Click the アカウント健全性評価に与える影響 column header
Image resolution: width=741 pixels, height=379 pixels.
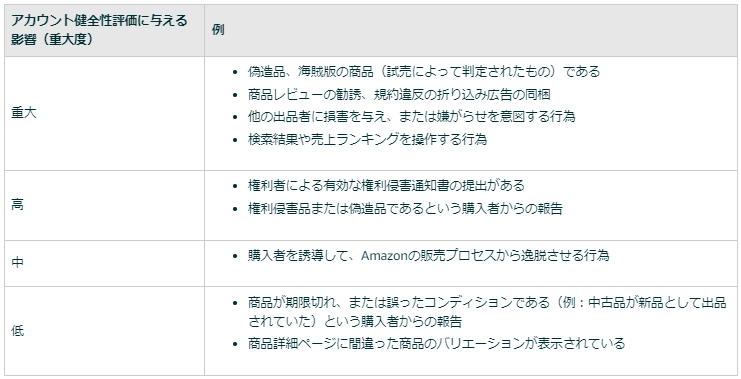(x=99, y=30)
